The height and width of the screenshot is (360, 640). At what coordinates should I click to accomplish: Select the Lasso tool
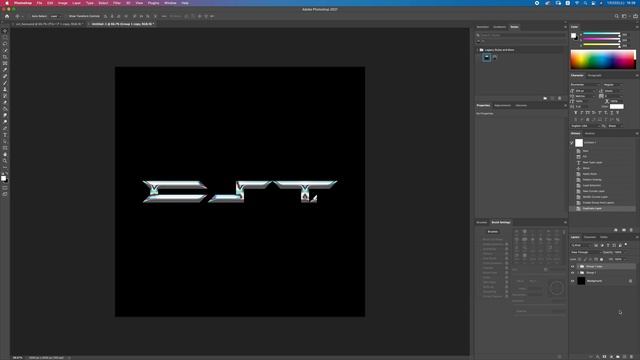[5, 44]
